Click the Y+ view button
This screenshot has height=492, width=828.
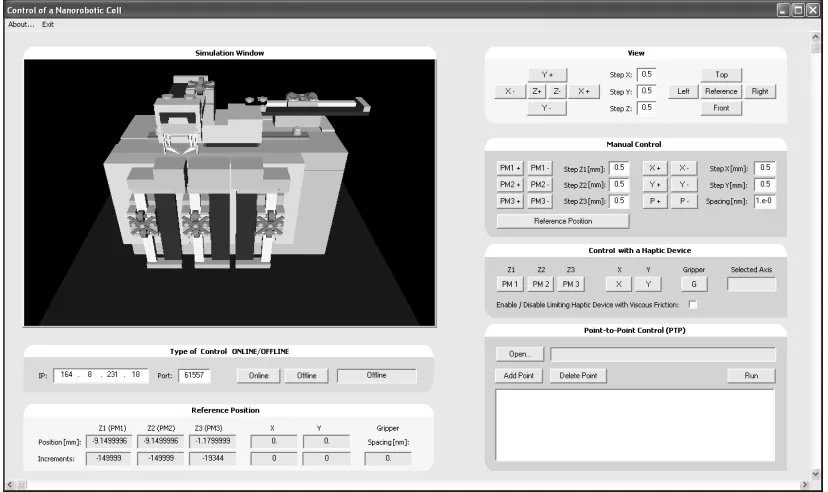[547, 75]
